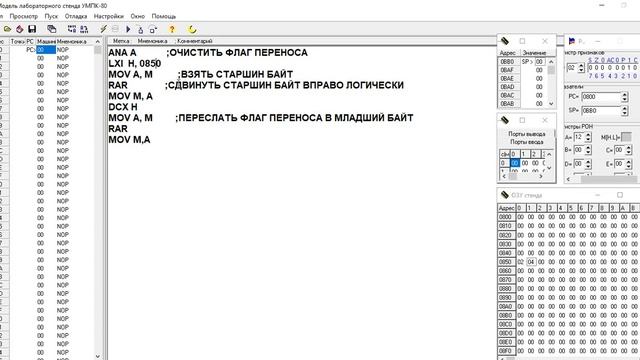The width and height of the screenshot is (640, 360).
Task: Click the lightning bolt compile icon
Action: (x=103, y=29)
